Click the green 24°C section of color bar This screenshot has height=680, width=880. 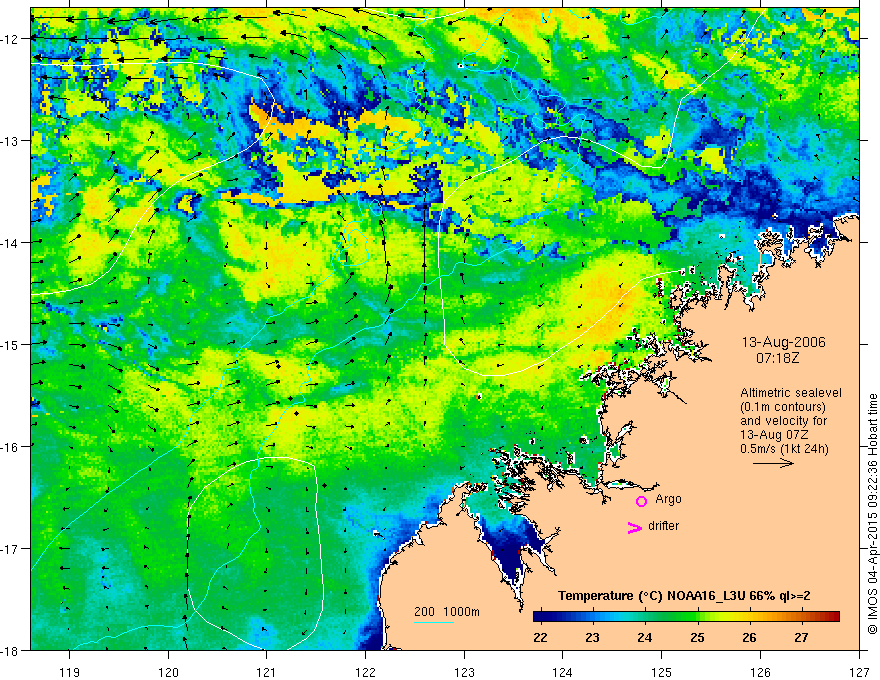coord(645,617)
